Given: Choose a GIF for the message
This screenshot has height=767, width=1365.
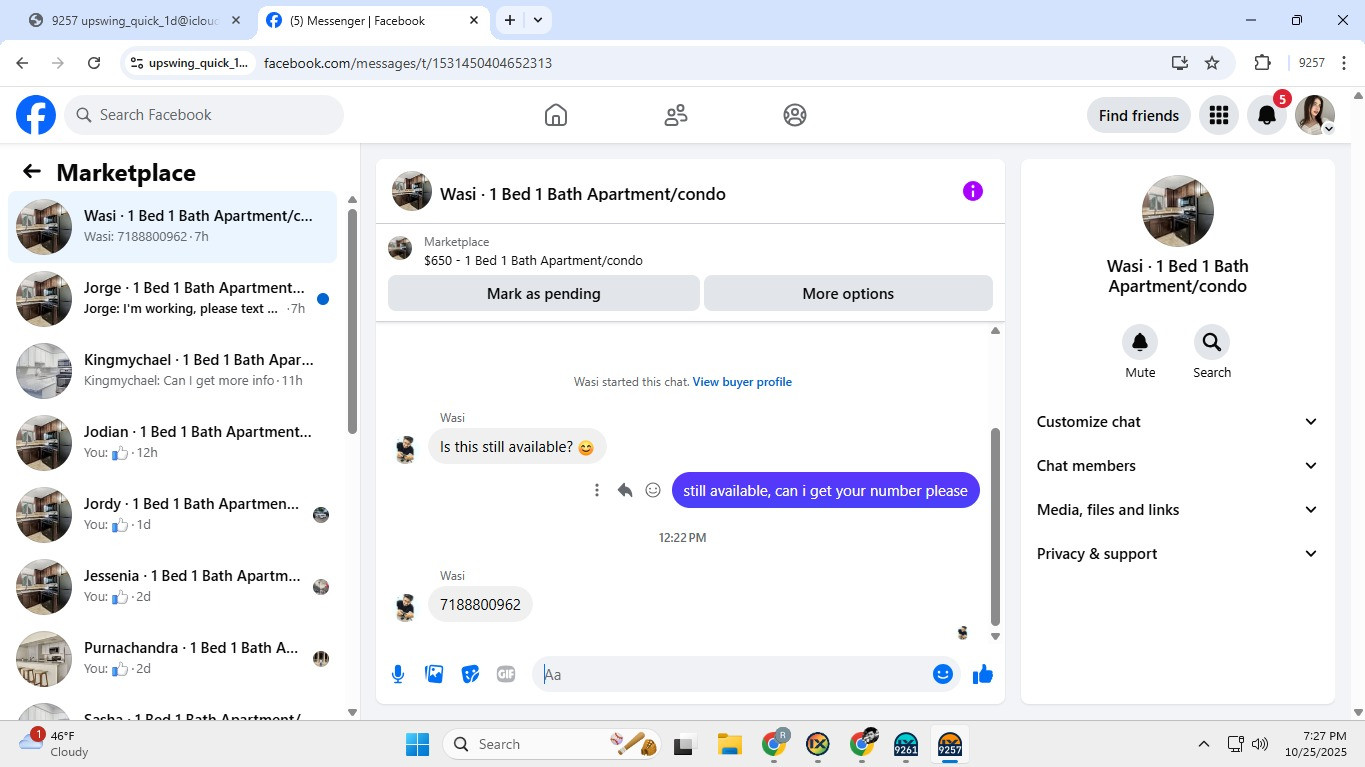Looking at the screenshot, I should coord(506,674).
